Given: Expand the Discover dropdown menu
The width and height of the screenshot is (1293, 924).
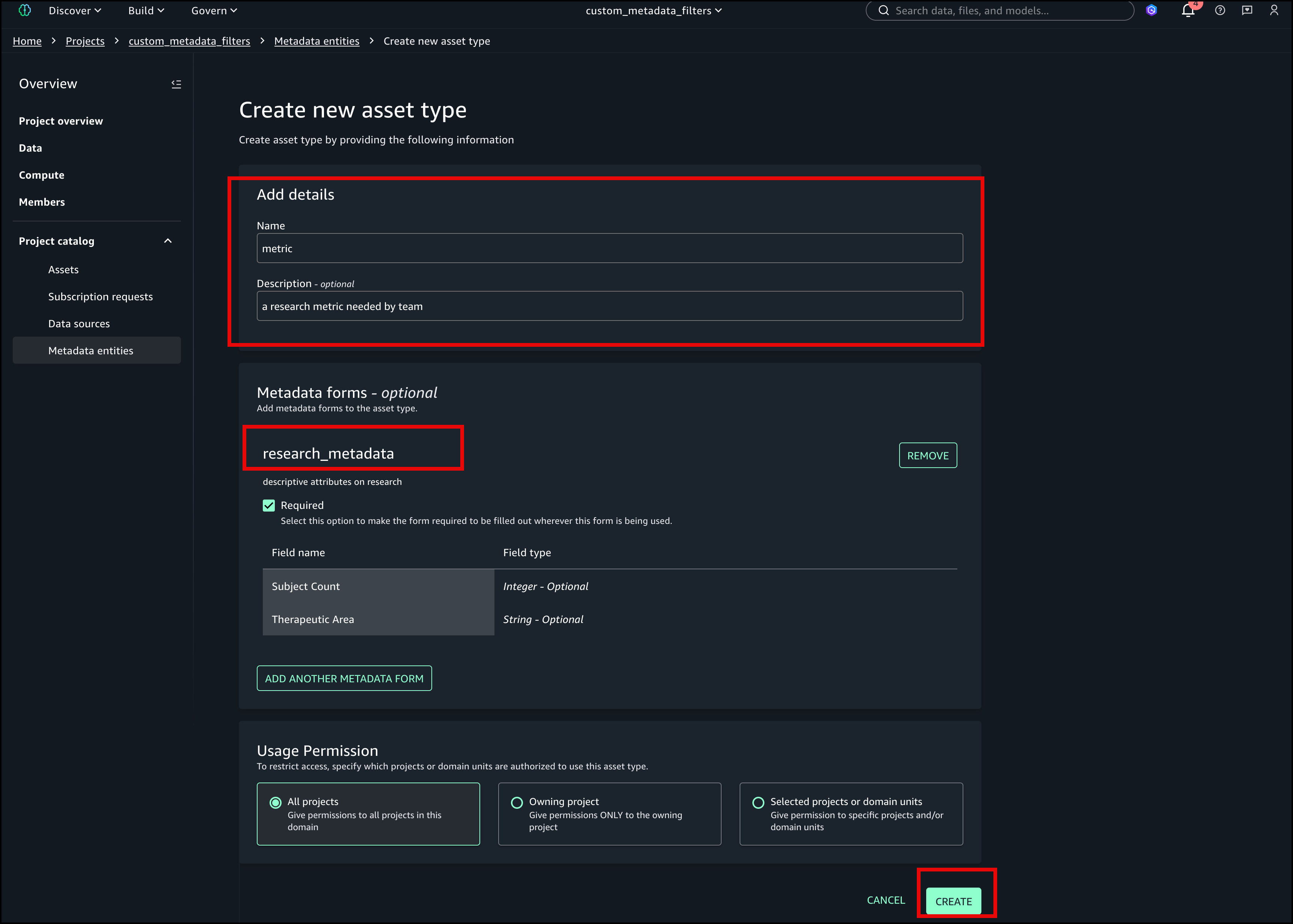Looking at the screenshot, I should (x=75, y=10).
